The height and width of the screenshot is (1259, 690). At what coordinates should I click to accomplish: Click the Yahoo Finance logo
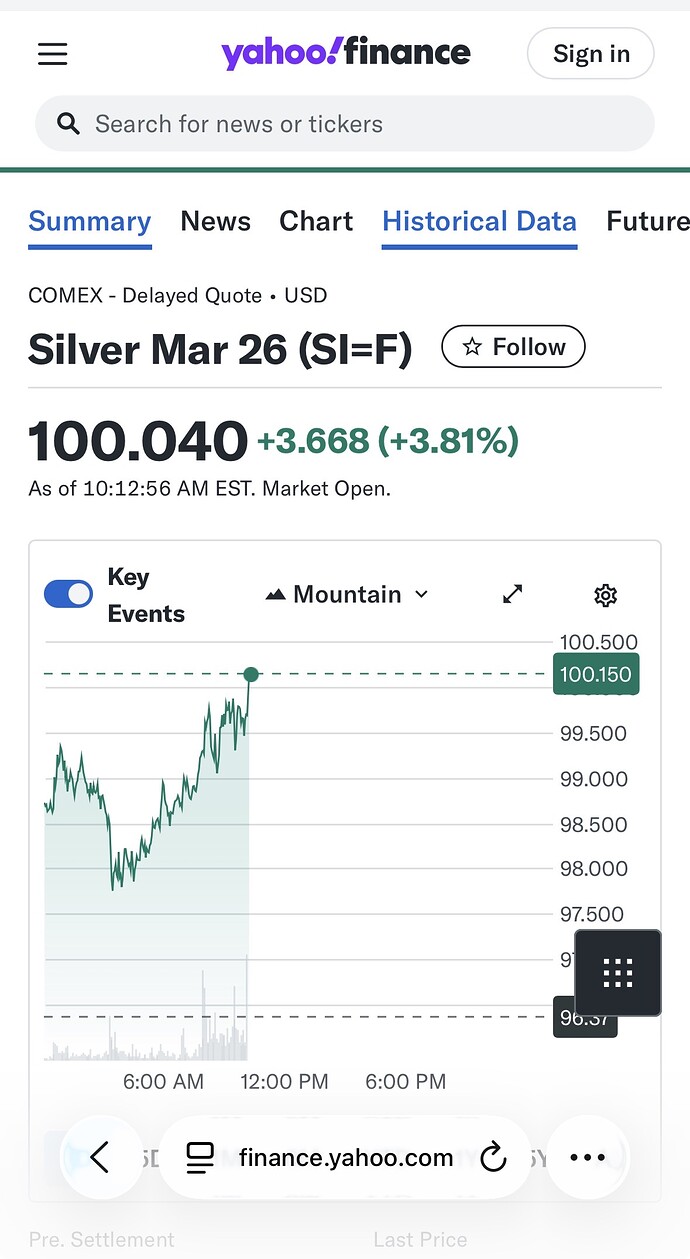coord(345,53)
